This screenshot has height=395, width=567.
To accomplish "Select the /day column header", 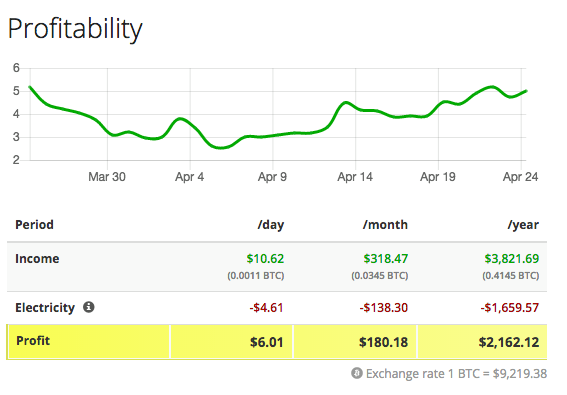I will coord(270,225).
